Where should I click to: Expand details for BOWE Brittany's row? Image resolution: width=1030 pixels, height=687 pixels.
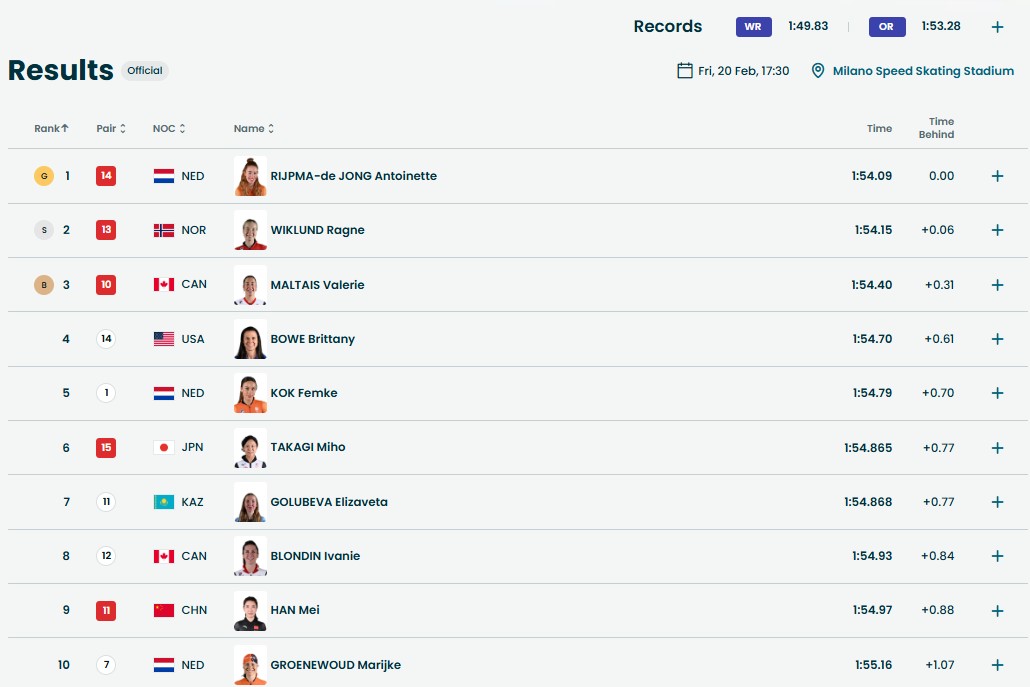tap(997, 339)
